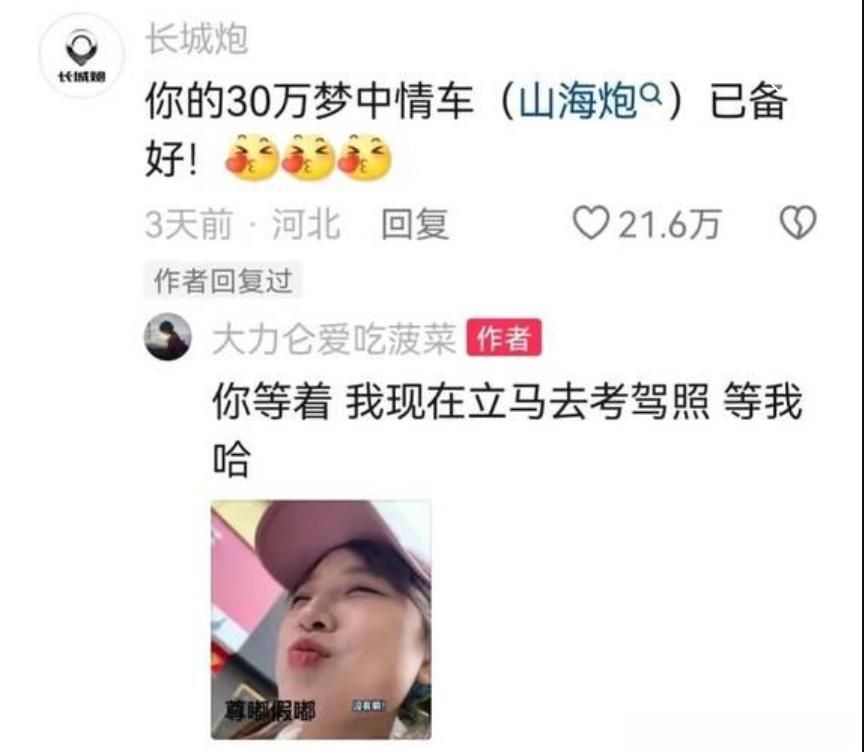Like the 长城炮 comment via heart icon
Viewport: 864px width, 752px height.
[591, 223]
